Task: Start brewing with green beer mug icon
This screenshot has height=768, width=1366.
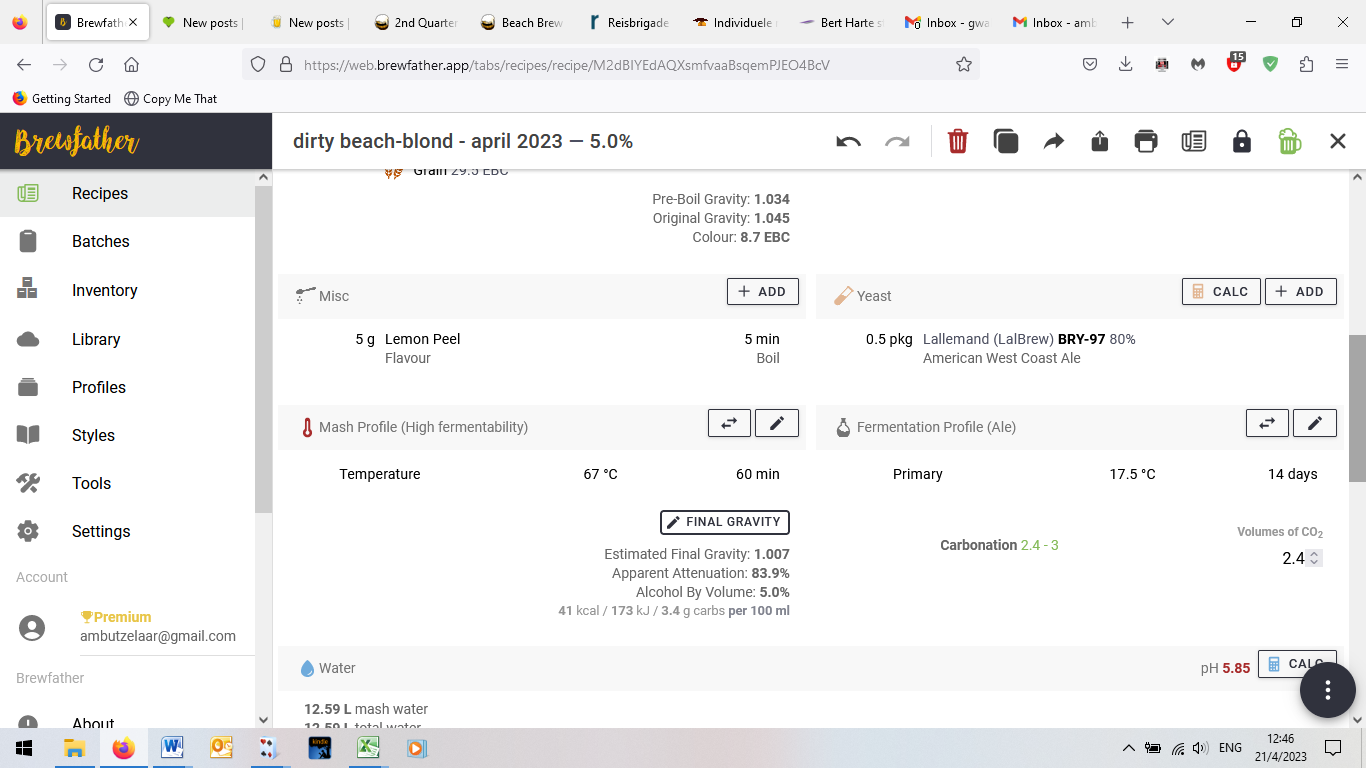Action: point(1290,142)
